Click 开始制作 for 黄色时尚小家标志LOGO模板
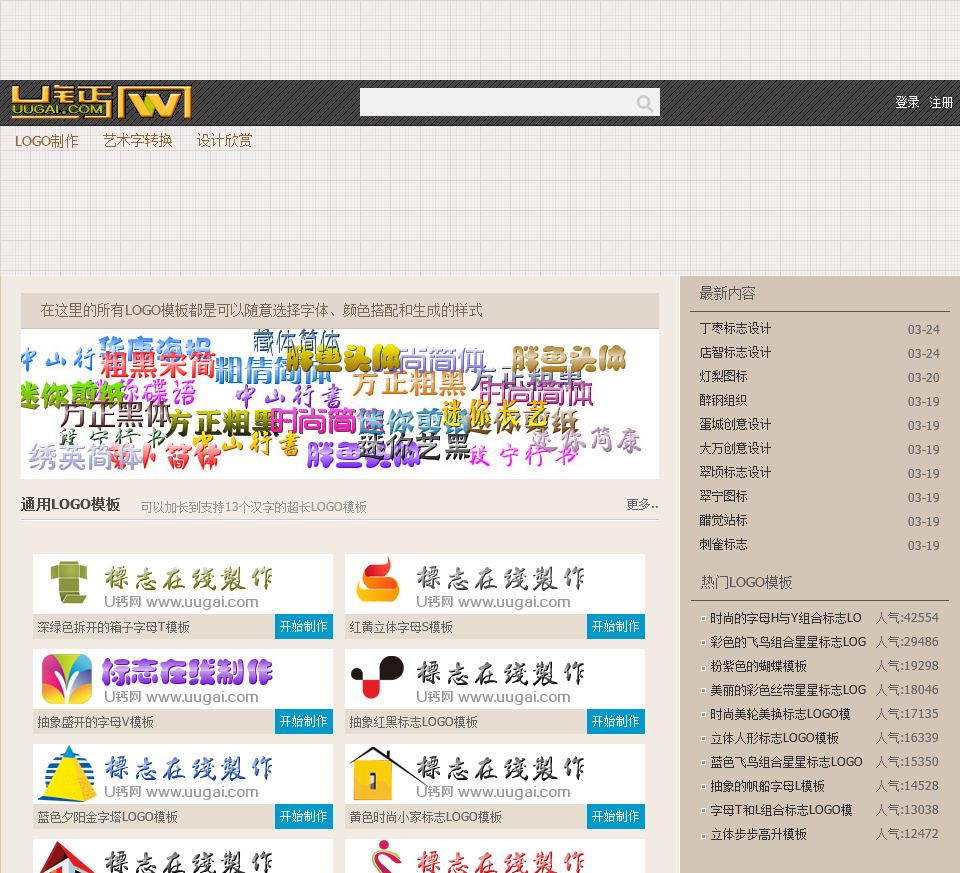The image size is (960, 873). [x=616, y=816]
